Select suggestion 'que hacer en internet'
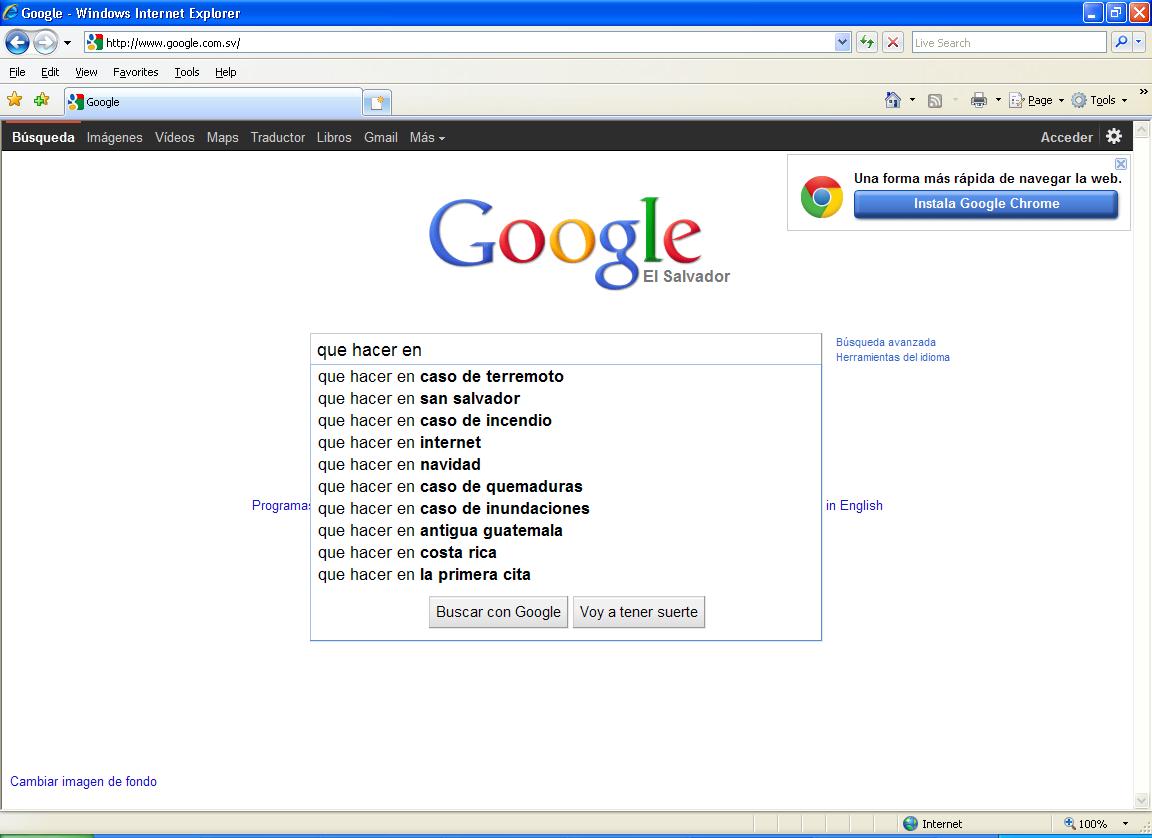 click(566, 443)
